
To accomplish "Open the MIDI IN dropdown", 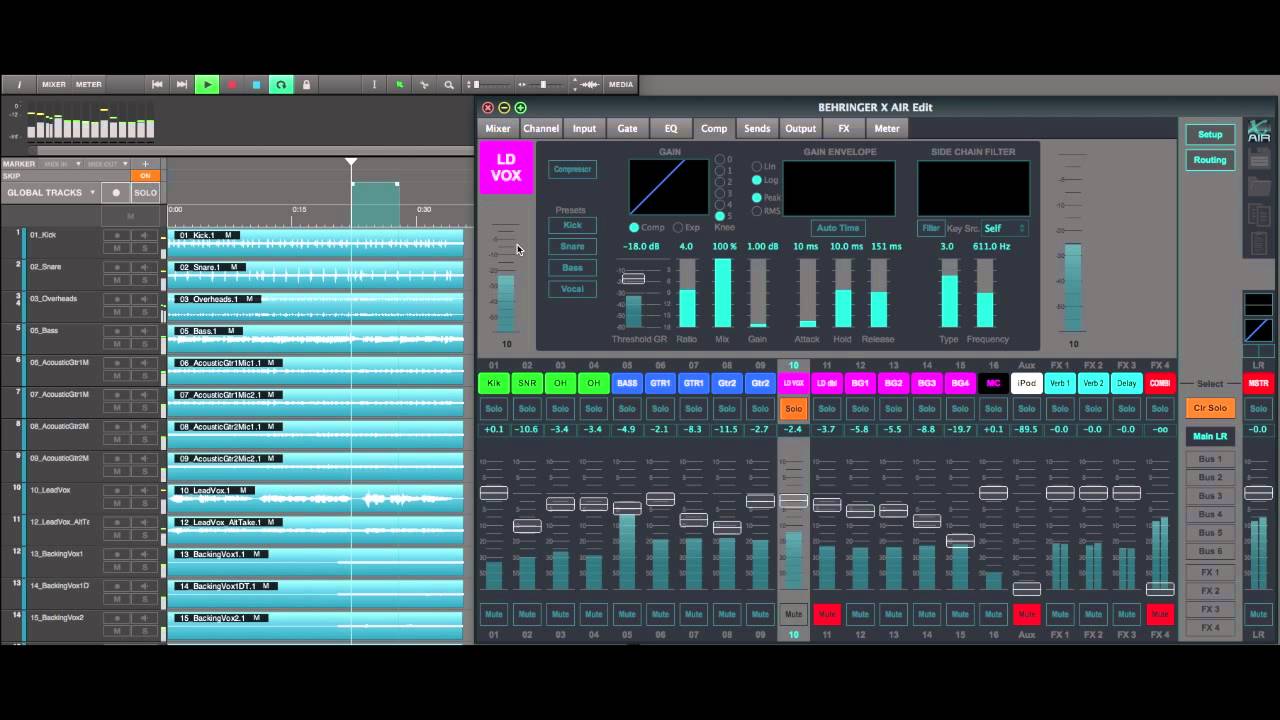I will click(55, 164).
